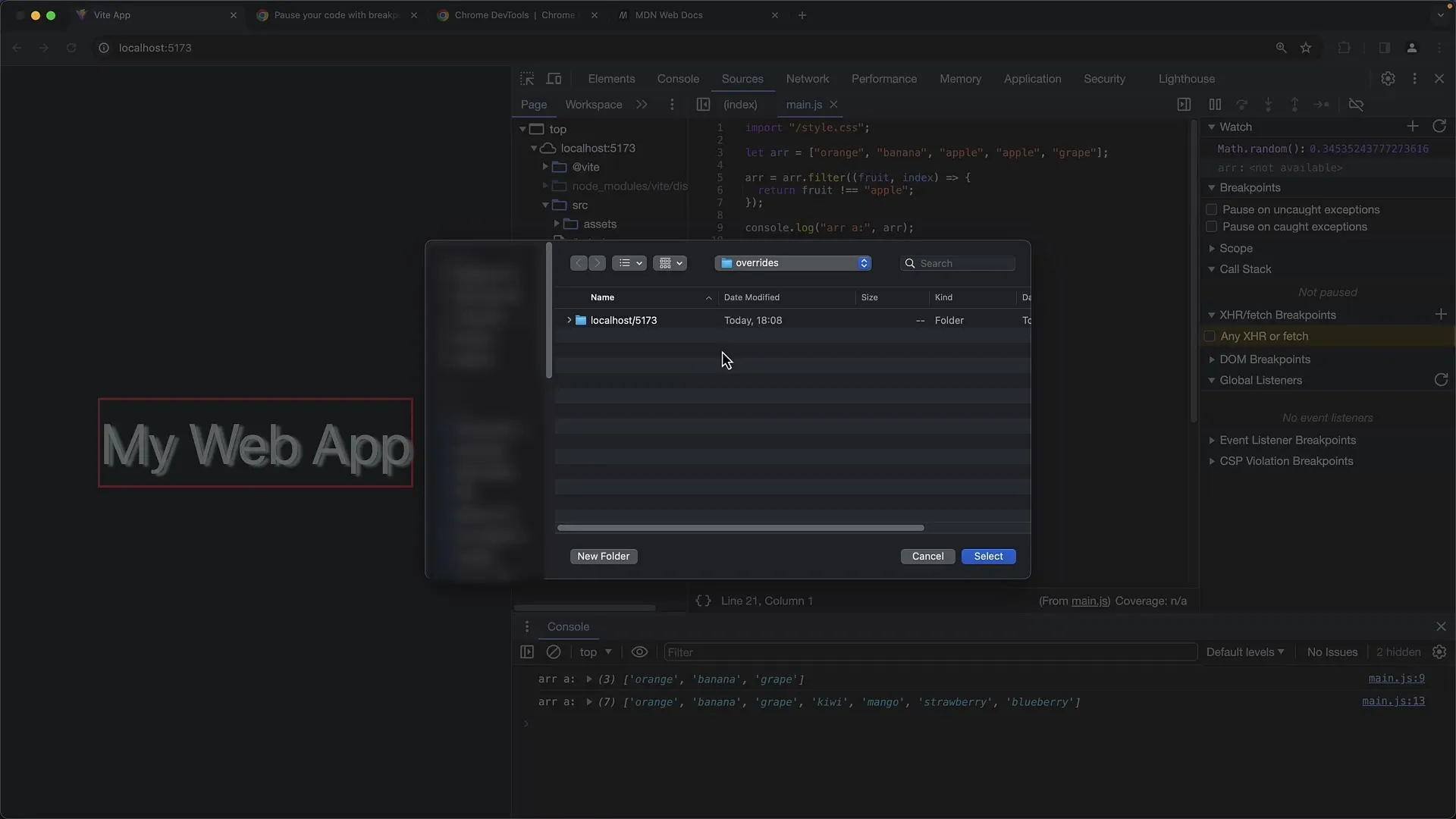The height and width of the screenshot is (819, 1456).
Task: Open the console drawer three-dot menu
Action: (527, 627)
